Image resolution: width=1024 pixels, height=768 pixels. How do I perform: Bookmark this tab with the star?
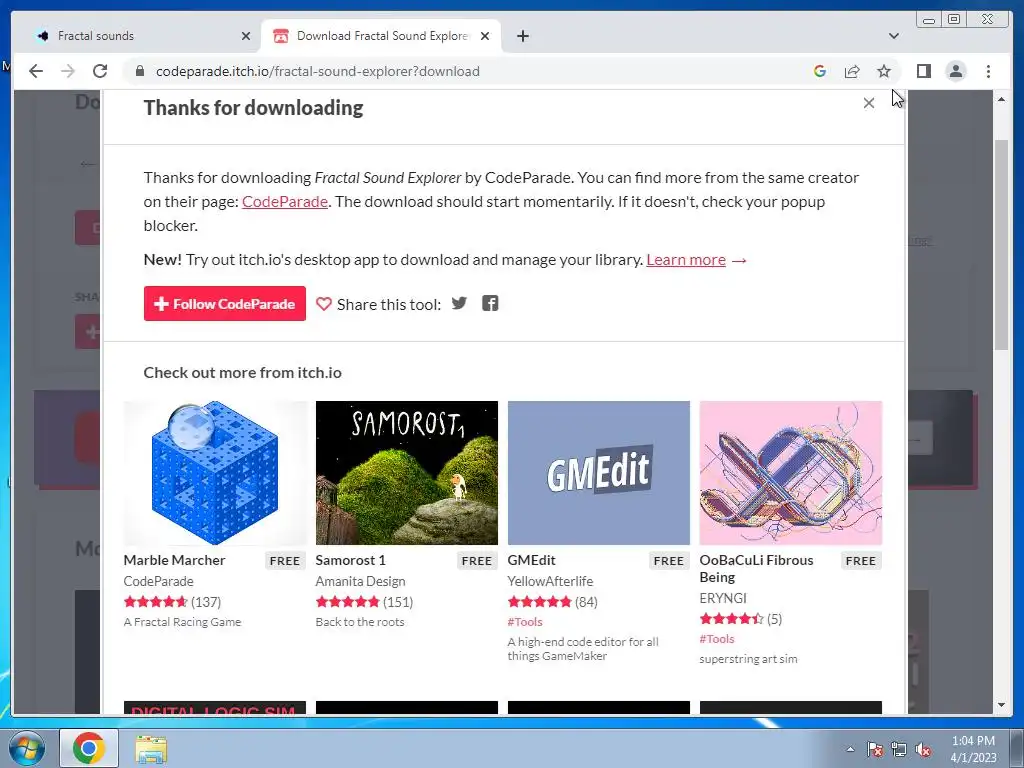pyautogui.click(x=884, y=71)
